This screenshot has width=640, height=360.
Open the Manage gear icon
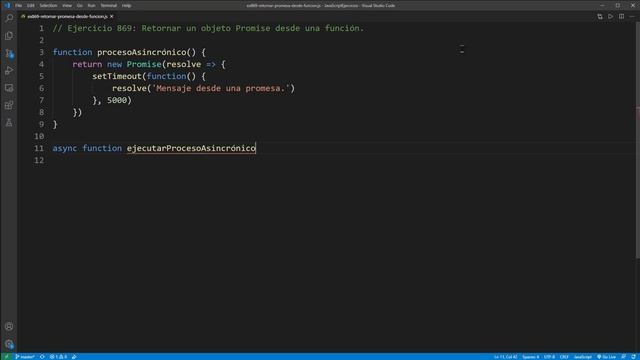pyautogui.click(x=9, y=344)
